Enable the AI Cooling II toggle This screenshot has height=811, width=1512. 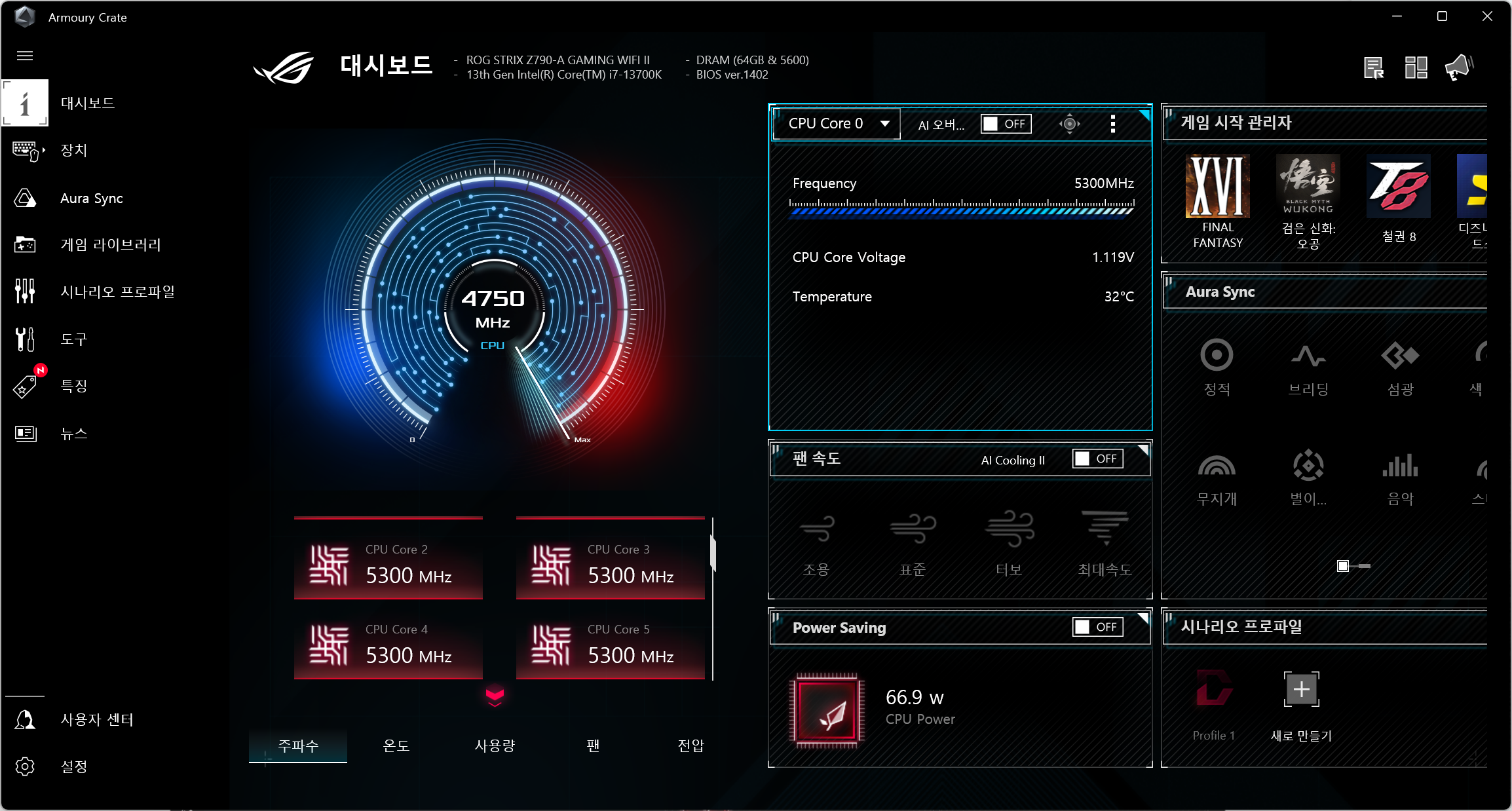click(x=1097, y=459)
